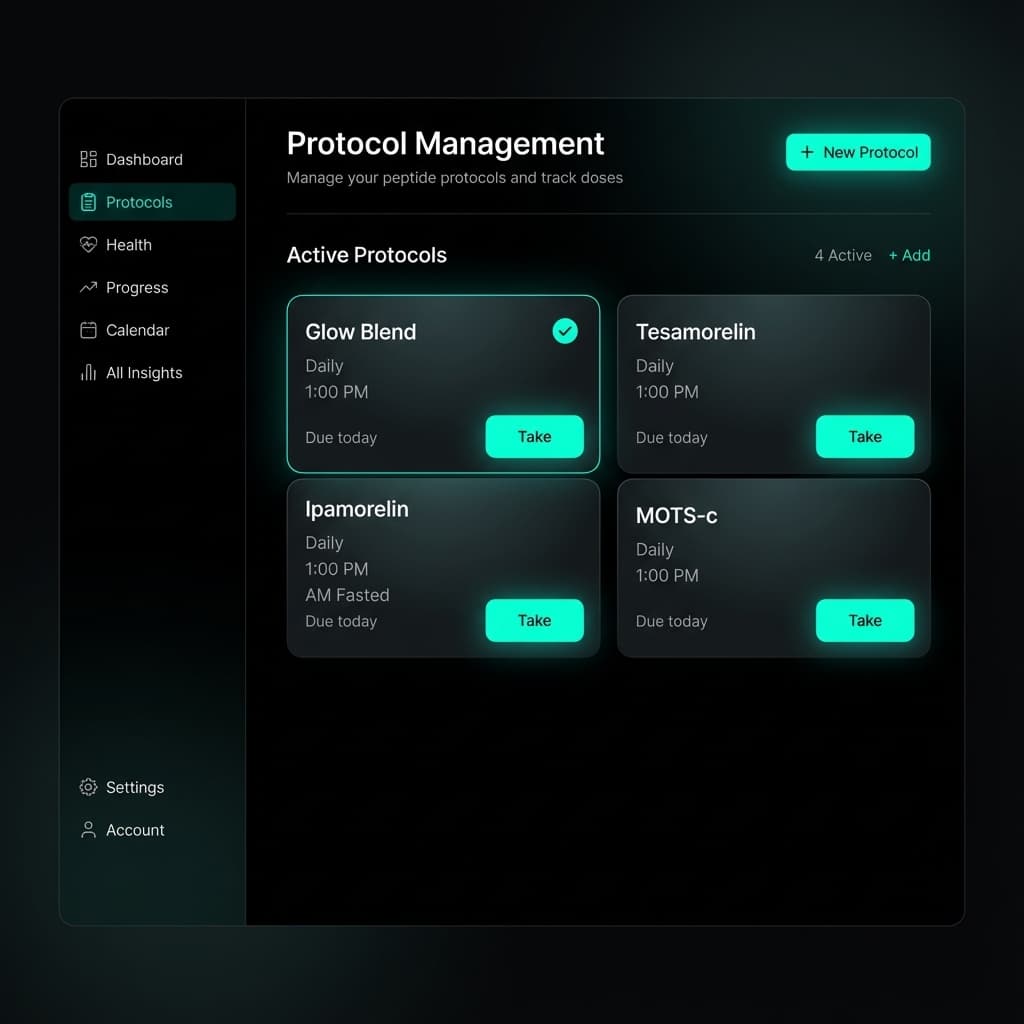This screenshot has width=1024, height=1024.
Task: Open the Health menu item
Action: tap(129, 245)
